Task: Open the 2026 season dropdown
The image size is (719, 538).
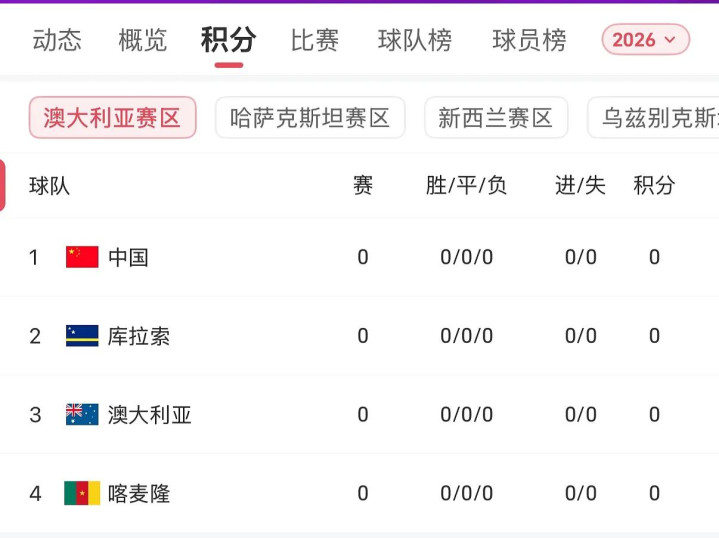Action: point(645,40)
